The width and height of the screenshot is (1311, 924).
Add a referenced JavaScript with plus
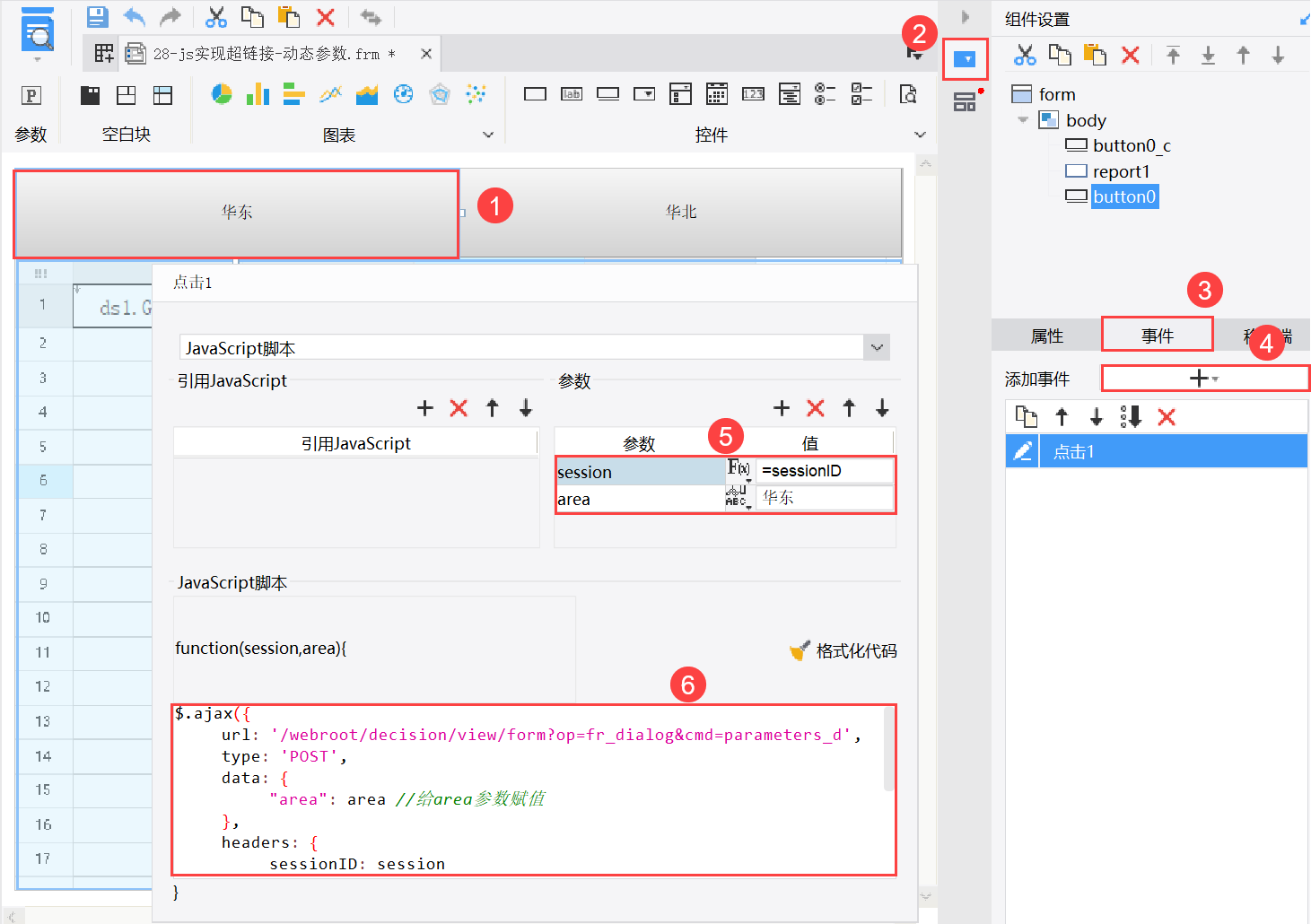click(425, 408)
